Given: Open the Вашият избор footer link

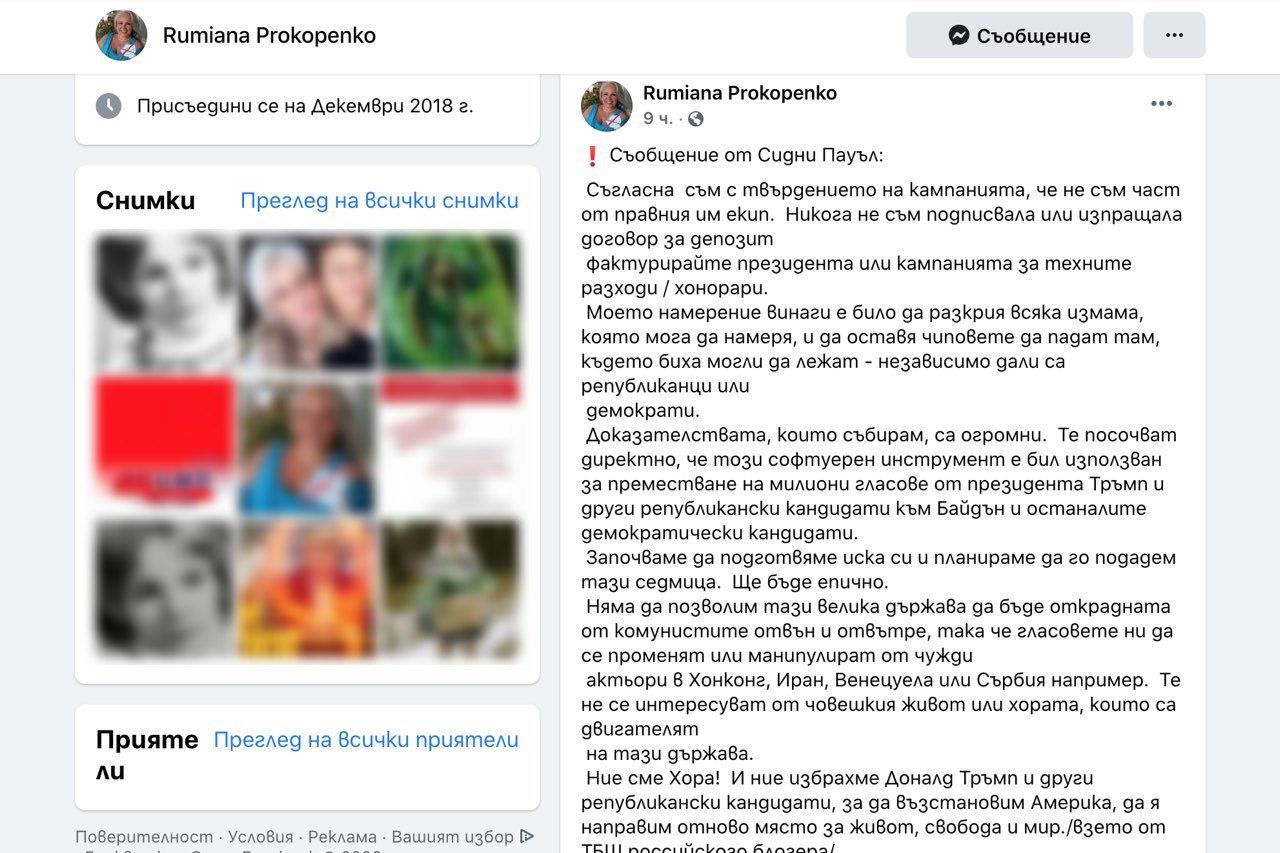Looking at the screenshot, I should pos(452,837).
